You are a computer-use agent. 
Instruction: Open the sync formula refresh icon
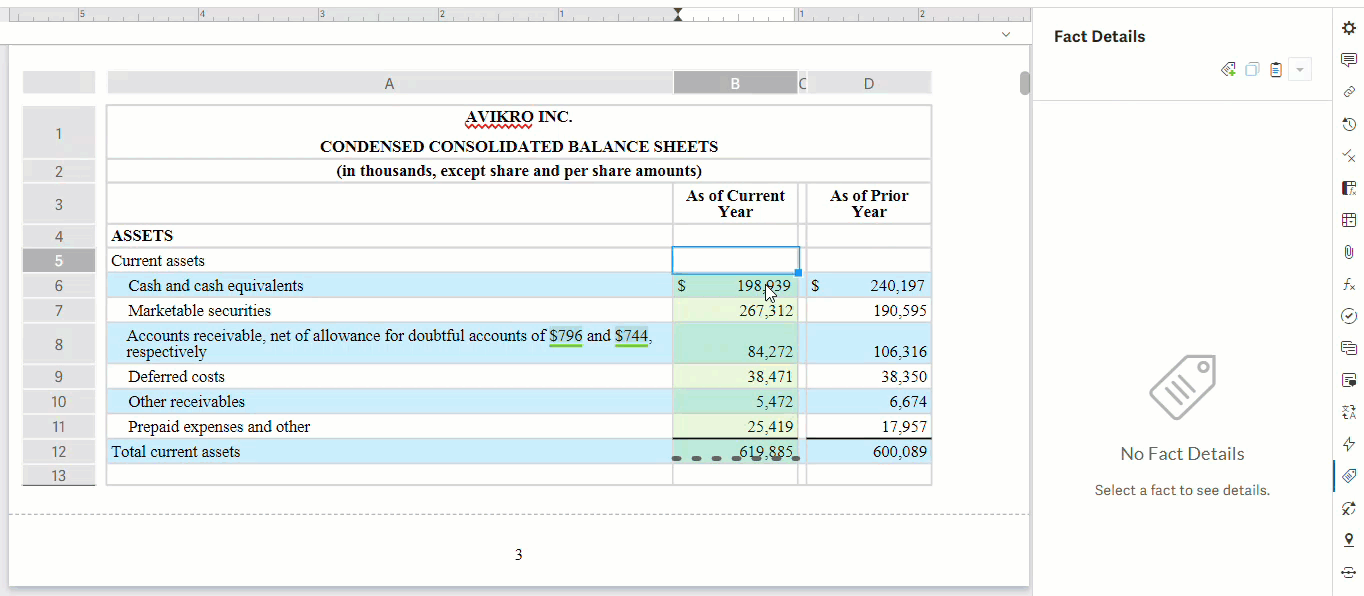tap(1348, 508)
